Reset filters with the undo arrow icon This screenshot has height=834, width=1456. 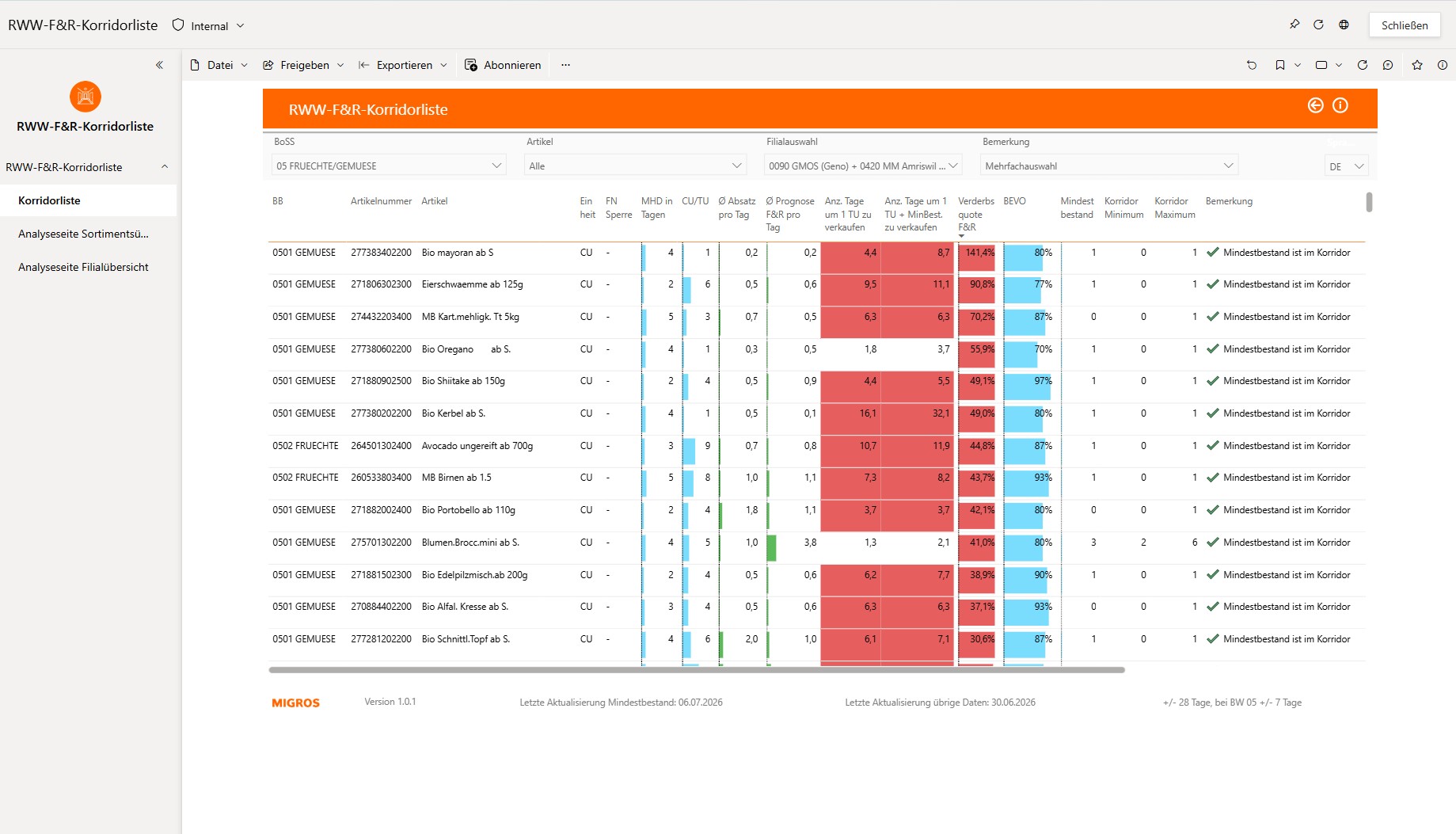click(x=1252, y=65)
